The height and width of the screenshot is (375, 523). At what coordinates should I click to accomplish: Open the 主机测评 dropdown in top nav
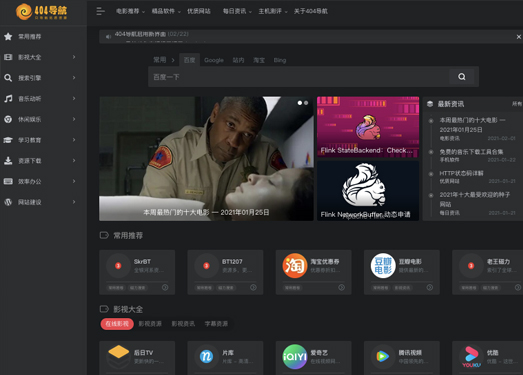(273, 11)
